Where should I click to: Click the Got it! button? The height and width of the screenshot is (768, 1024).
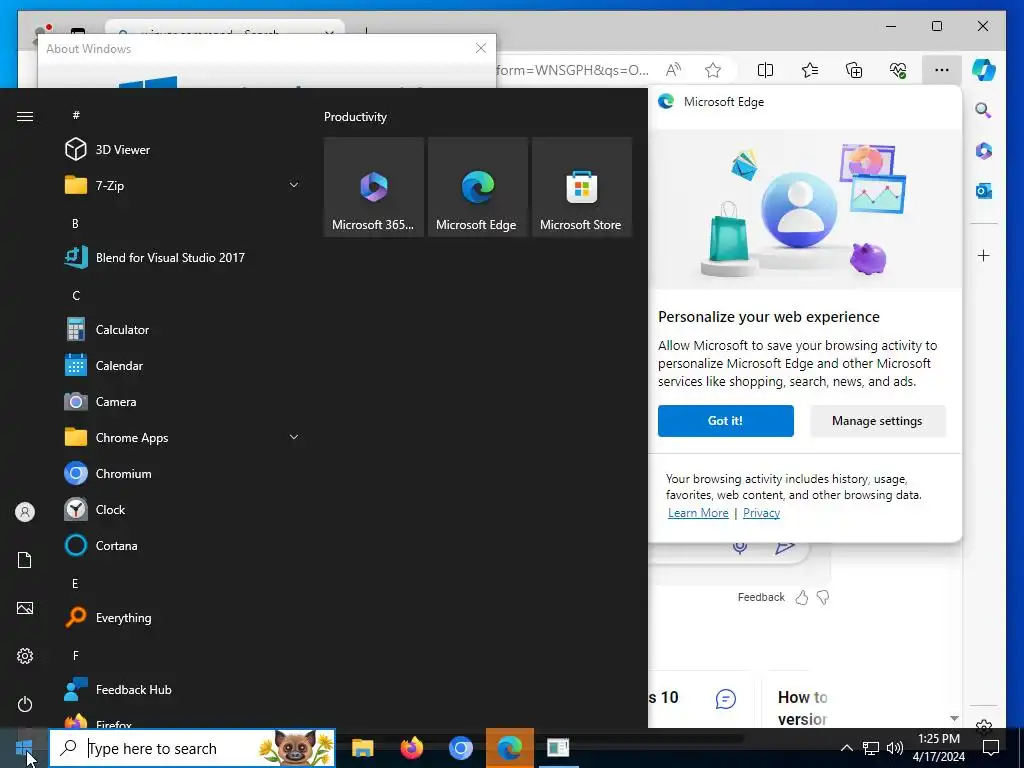pyautogui.click(x=726, y=421)
